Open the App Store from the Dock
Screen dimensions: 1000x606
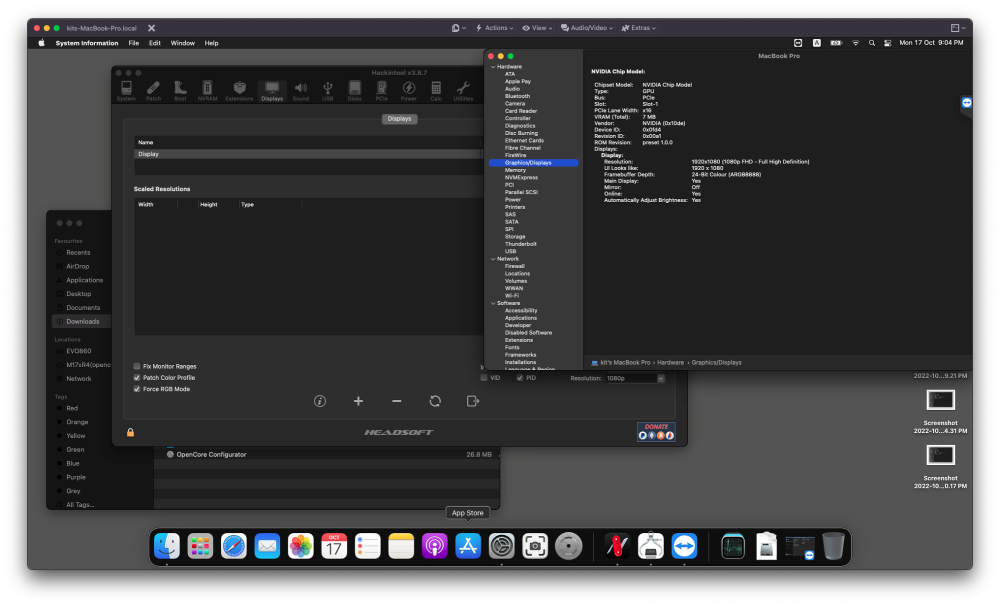point(467,547)
